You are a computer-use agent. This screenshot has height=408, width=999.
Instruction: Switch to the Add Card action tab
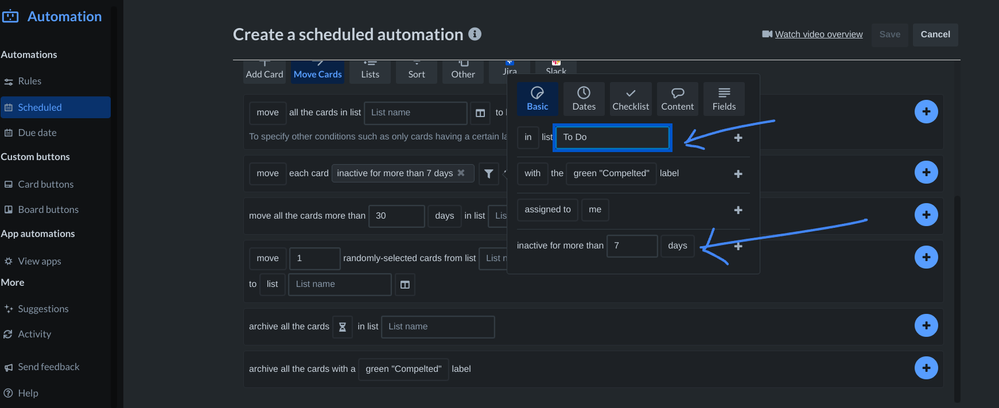click(x=264, y=72)
